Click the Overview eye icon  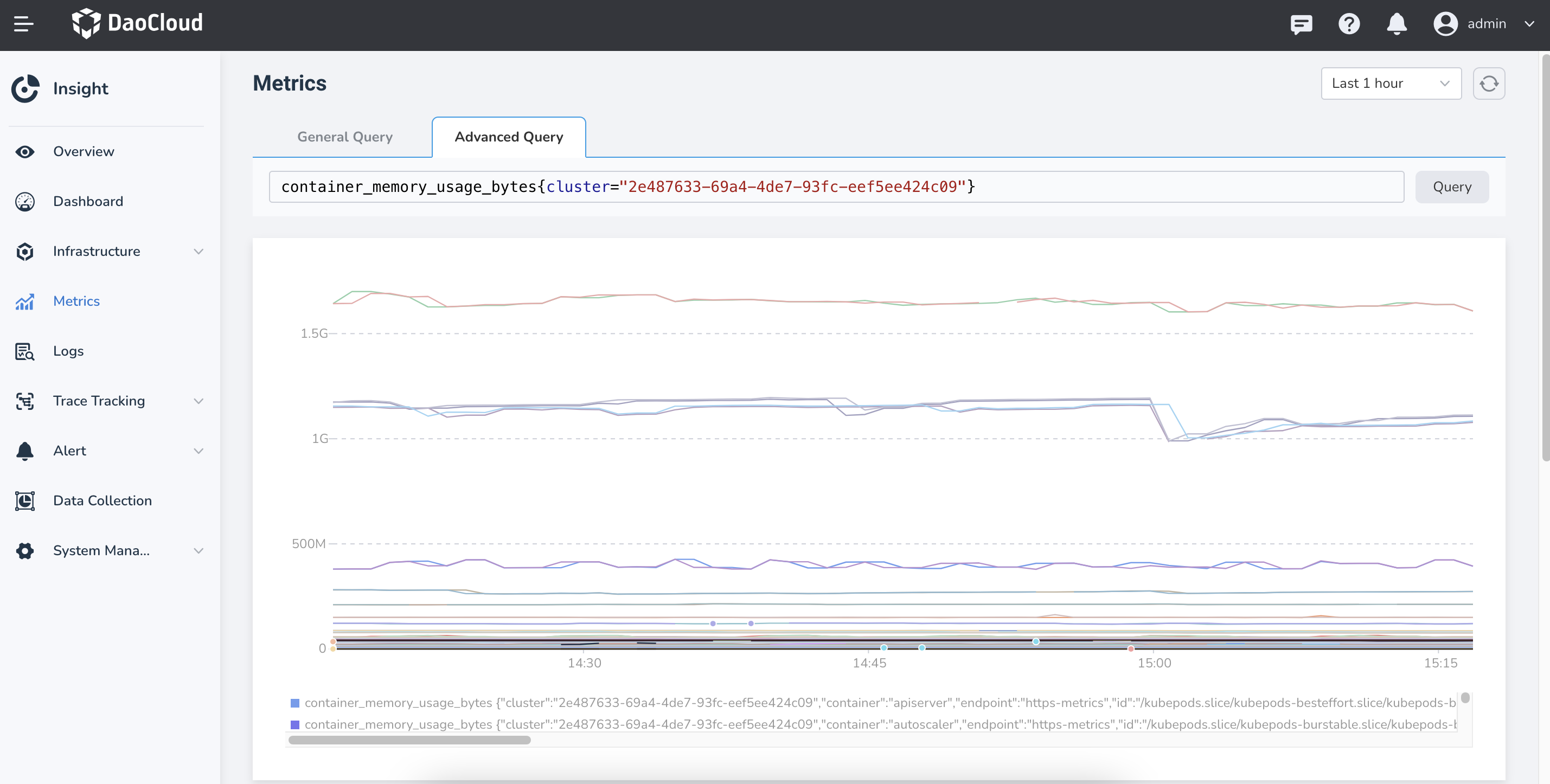[x=24, y=152]
